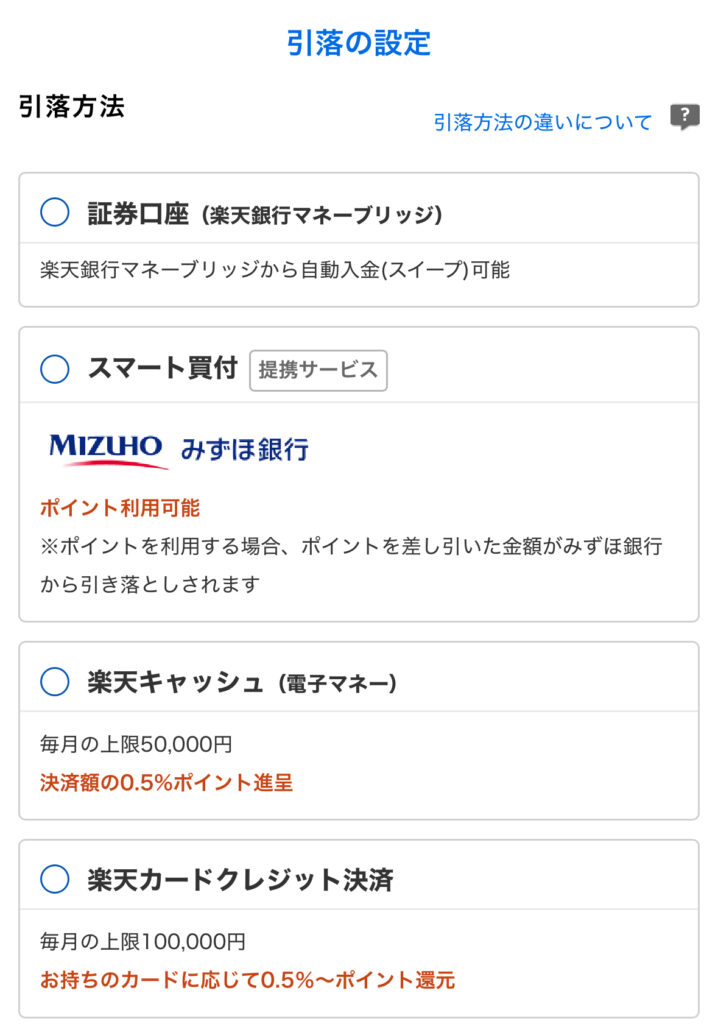Select 証券口座 radio button
This screenshot has width=718, height=1024.
[54, 212]
